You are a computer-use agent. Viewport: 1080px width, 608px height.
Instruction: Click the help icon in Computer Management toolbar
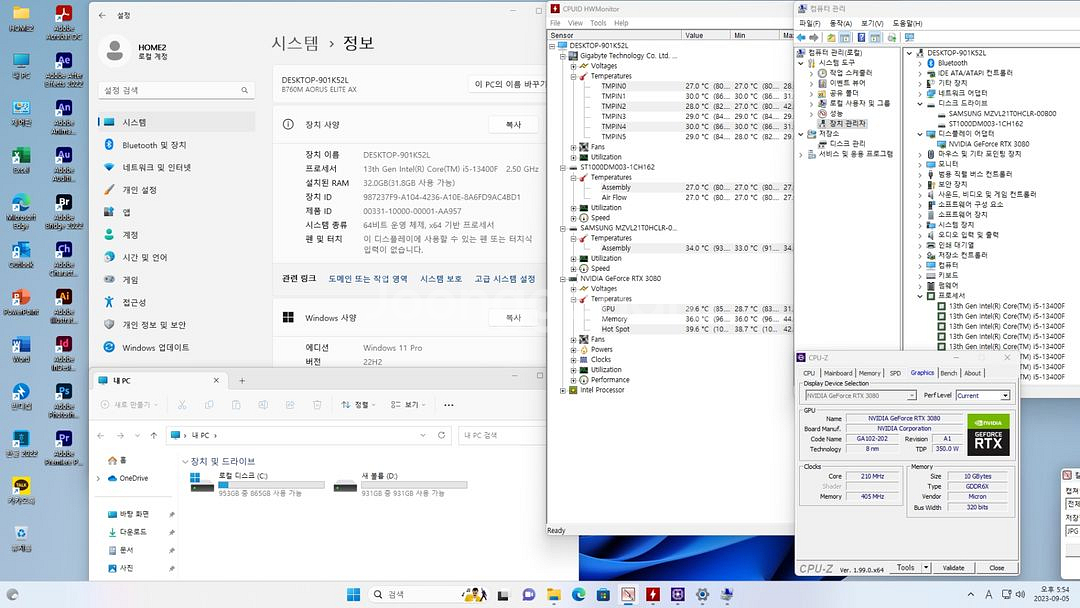coord(861,38)
